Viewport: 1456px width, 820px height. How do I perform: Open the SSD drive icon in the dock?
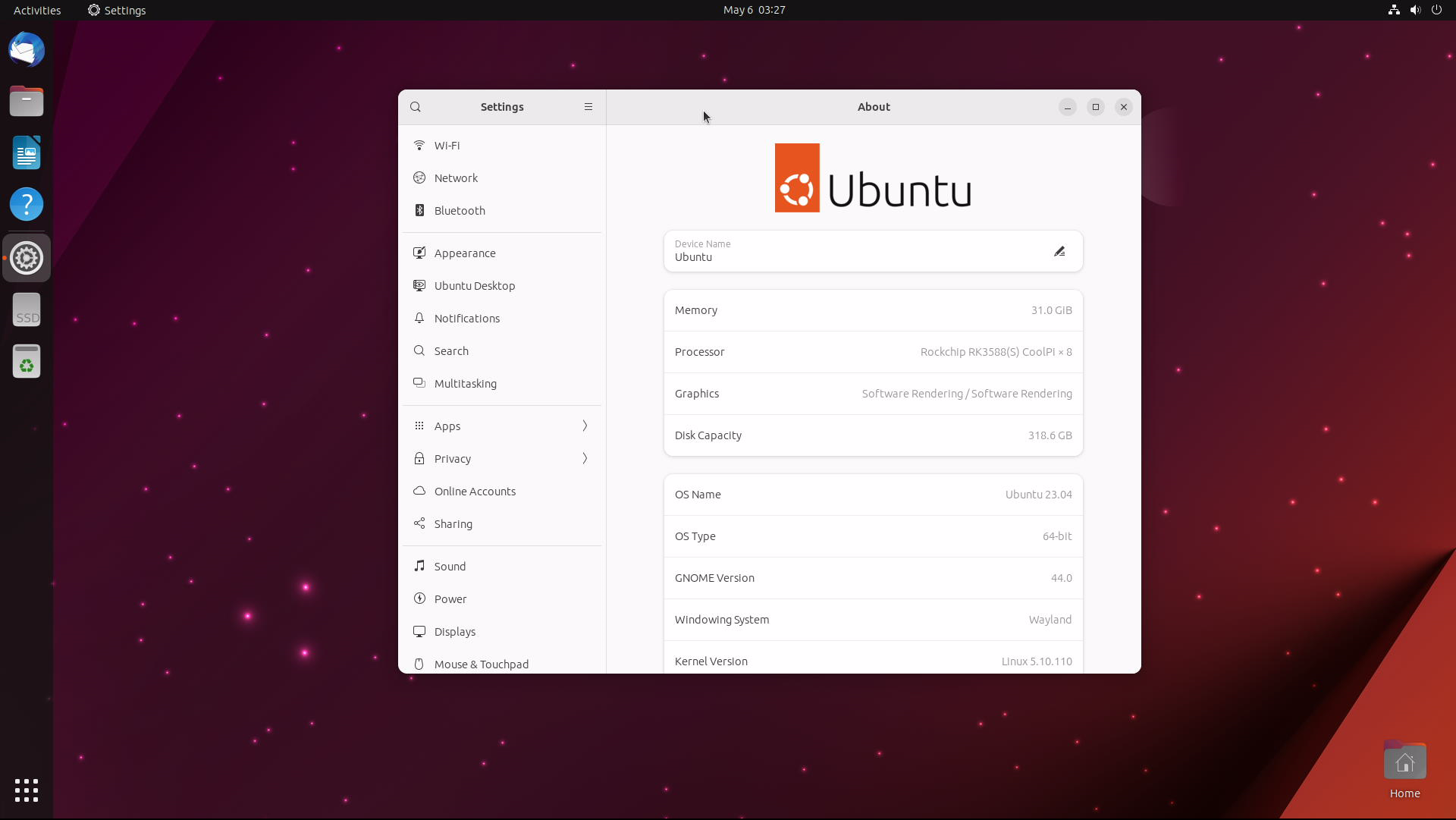[27, 310]
